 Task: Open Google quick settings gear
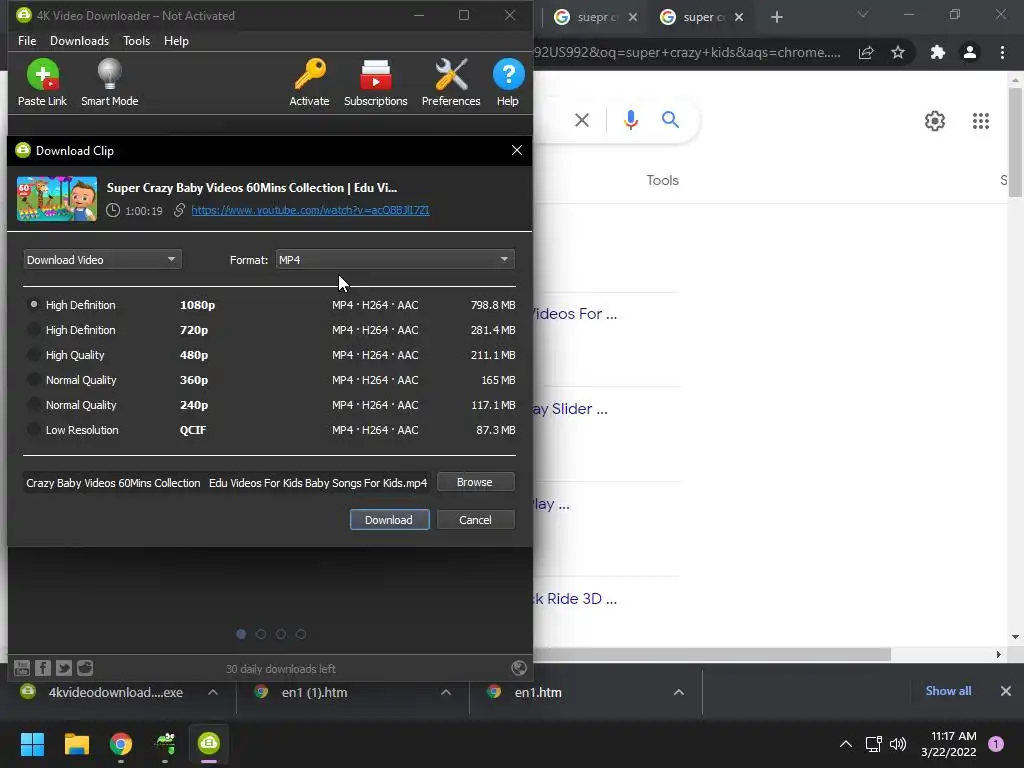tap(935, 121)
